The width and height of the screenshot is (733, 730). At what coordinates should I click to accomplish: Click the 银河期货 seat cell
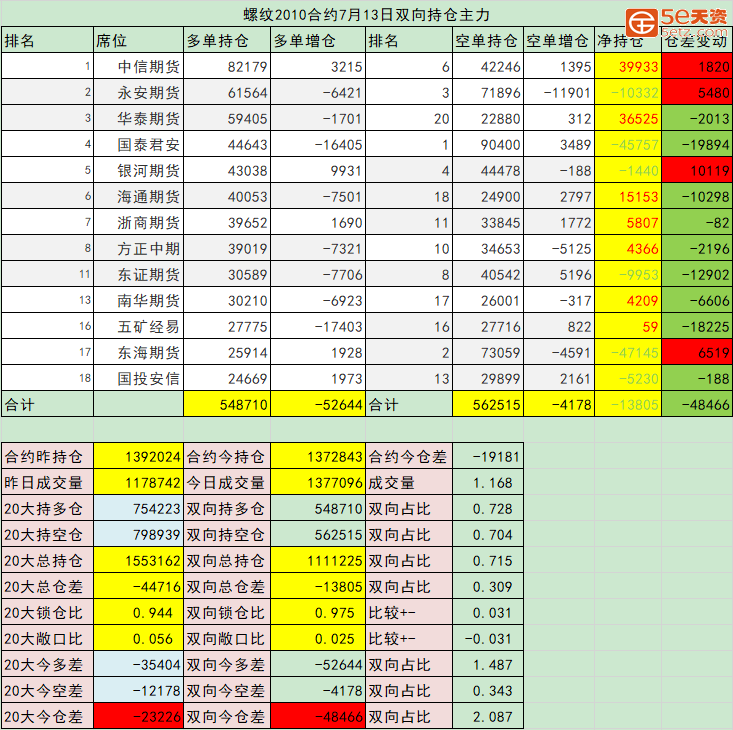[x=138, y=170]
